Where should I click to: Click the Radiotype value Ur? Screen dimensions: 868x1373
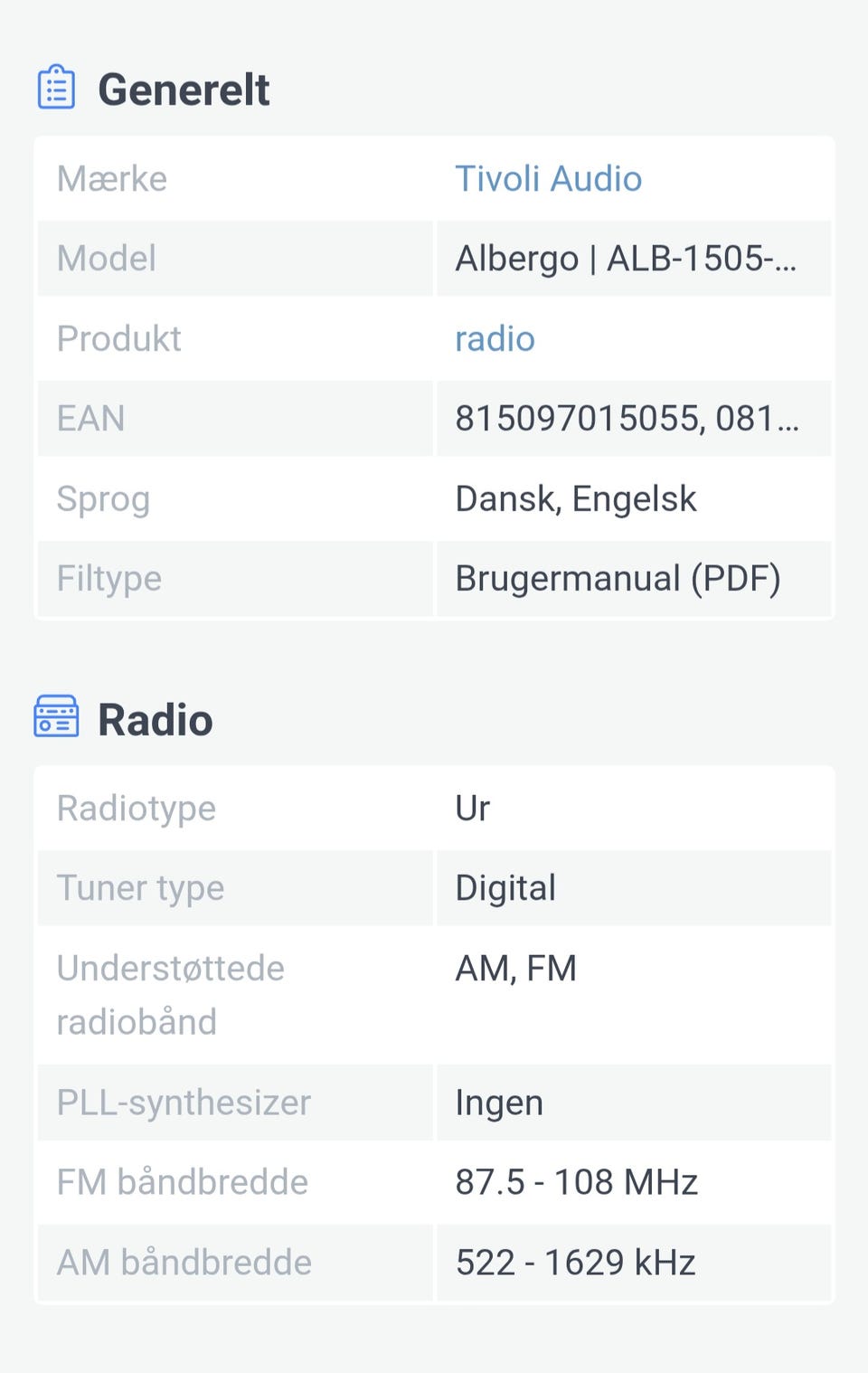(x=473, y=809)
